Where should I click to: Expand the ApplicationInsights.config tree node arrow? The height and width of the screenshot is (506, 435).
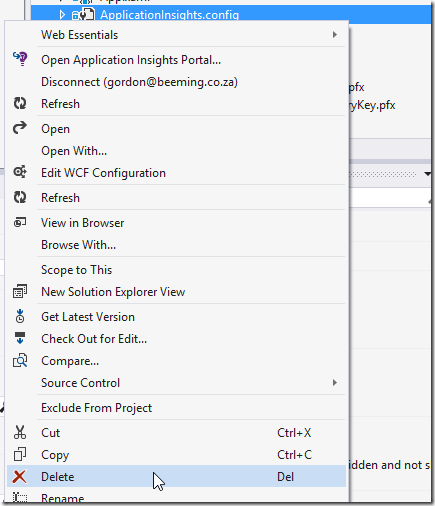62,15
